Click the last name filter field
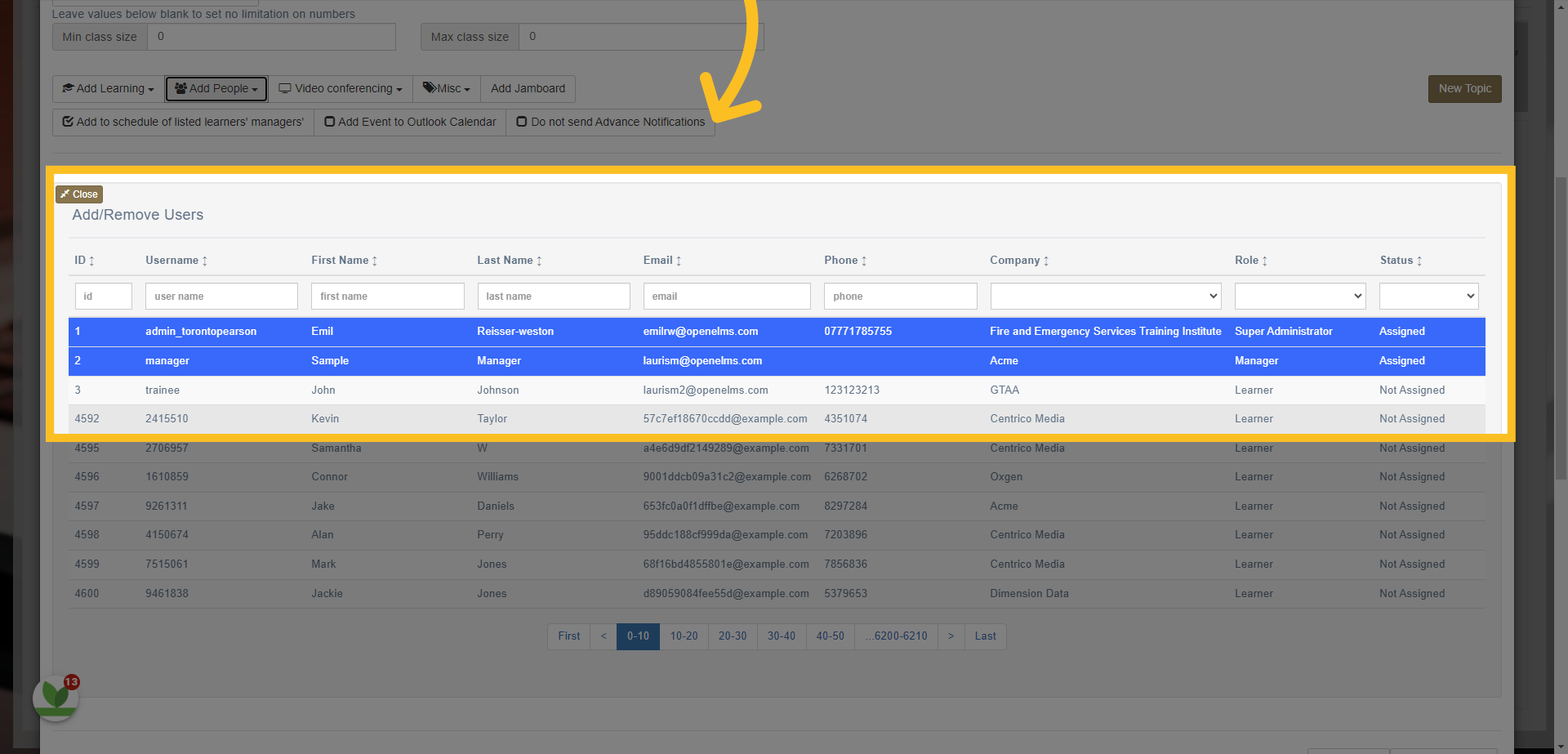The height and width of the screenshot is (754, 1568). 554,296
